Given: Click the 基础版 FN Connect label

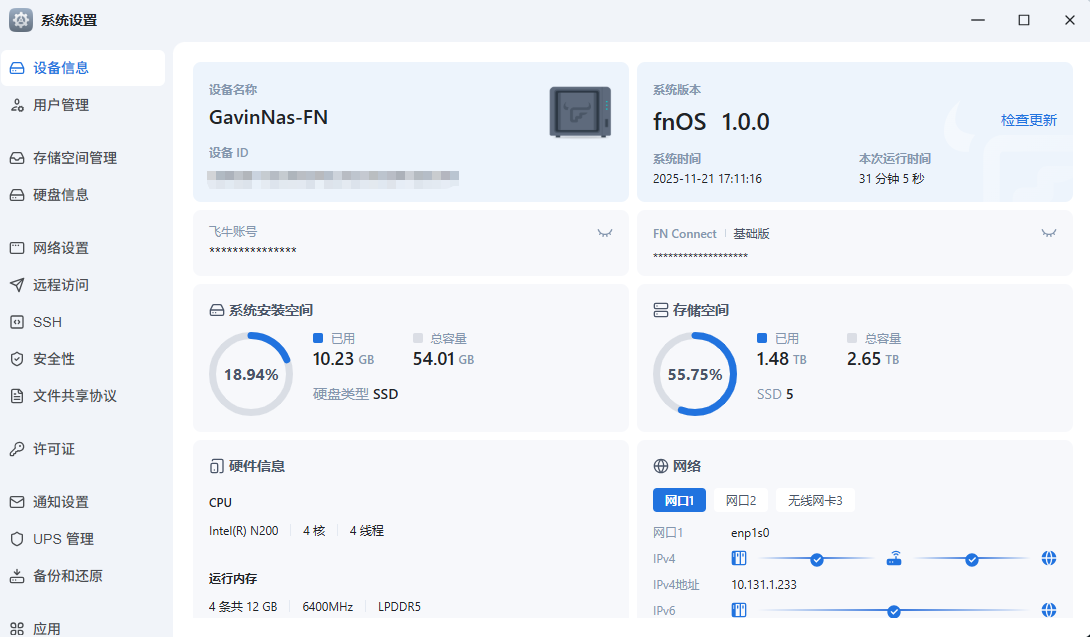Looking at the screenshot, I should click(751, 234).
